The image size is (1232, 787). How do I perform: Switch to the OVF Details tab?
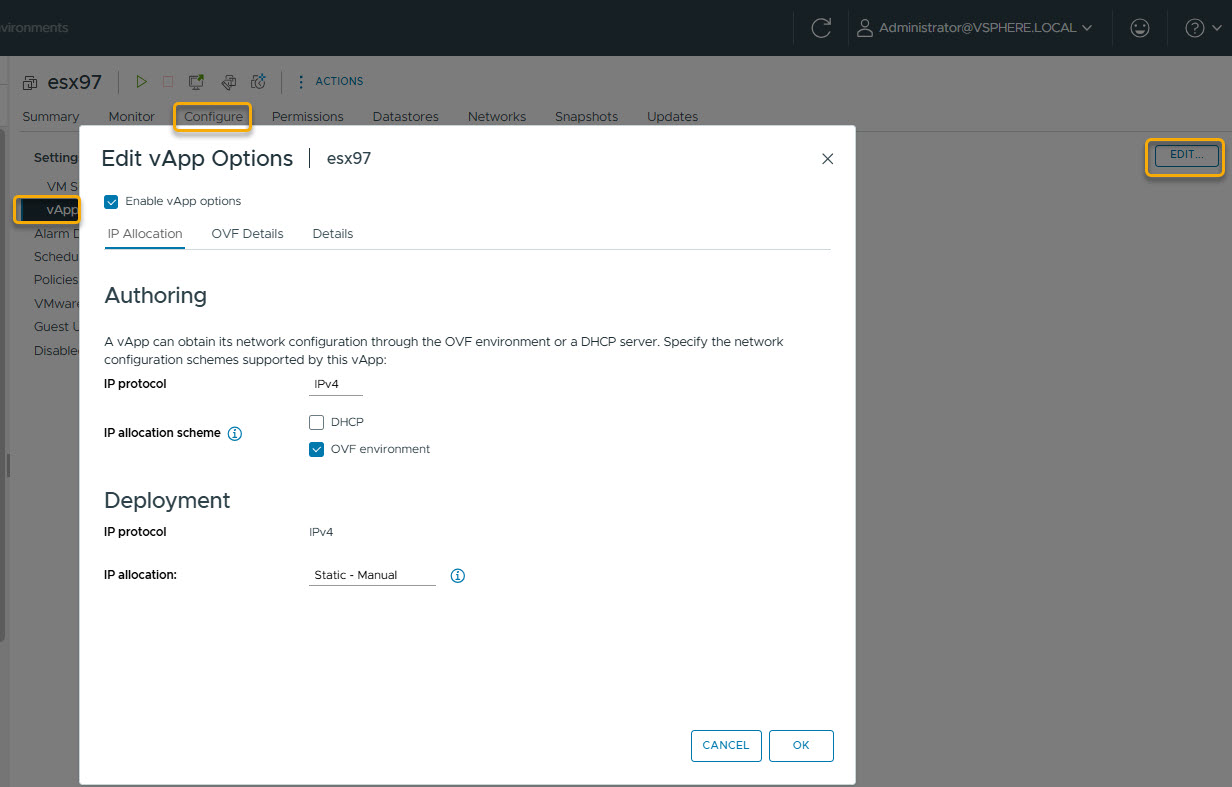(x=247, y=233)
